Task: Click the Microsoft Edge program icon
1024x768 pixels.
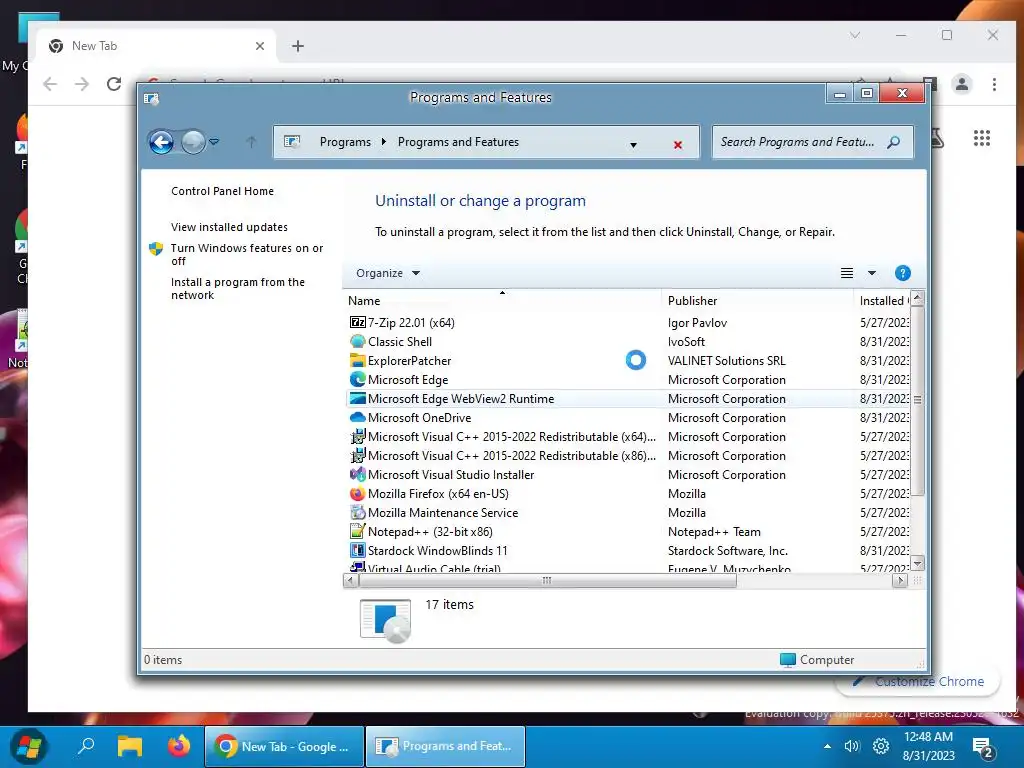Action: pyautogui.click(x=357, y=379)
